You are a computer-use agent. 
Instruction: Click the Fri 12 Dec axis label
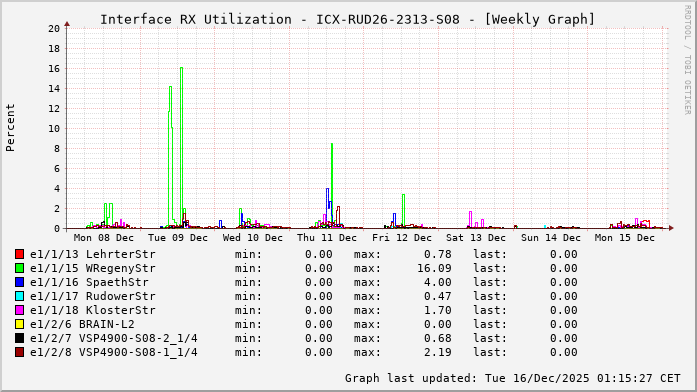(x=402, y=238)
